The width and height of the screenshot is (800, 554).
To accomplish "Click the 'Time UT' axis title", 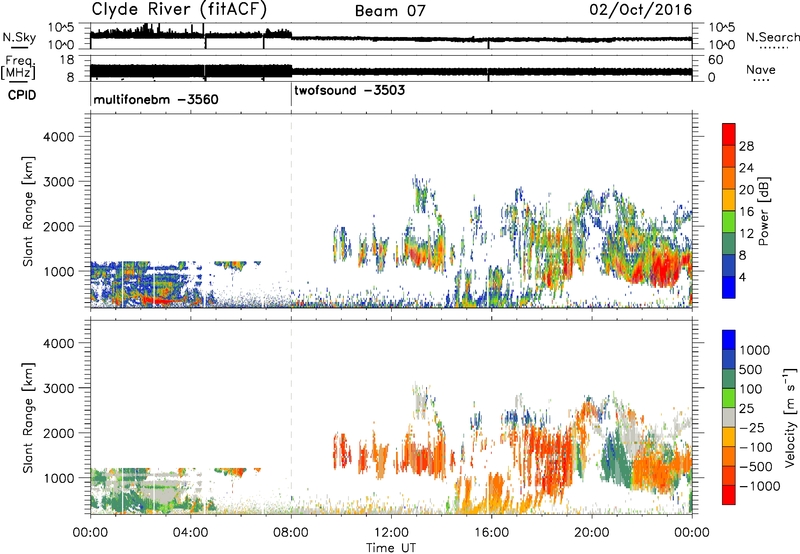I will pyautogui.click(x=391, y=548).
